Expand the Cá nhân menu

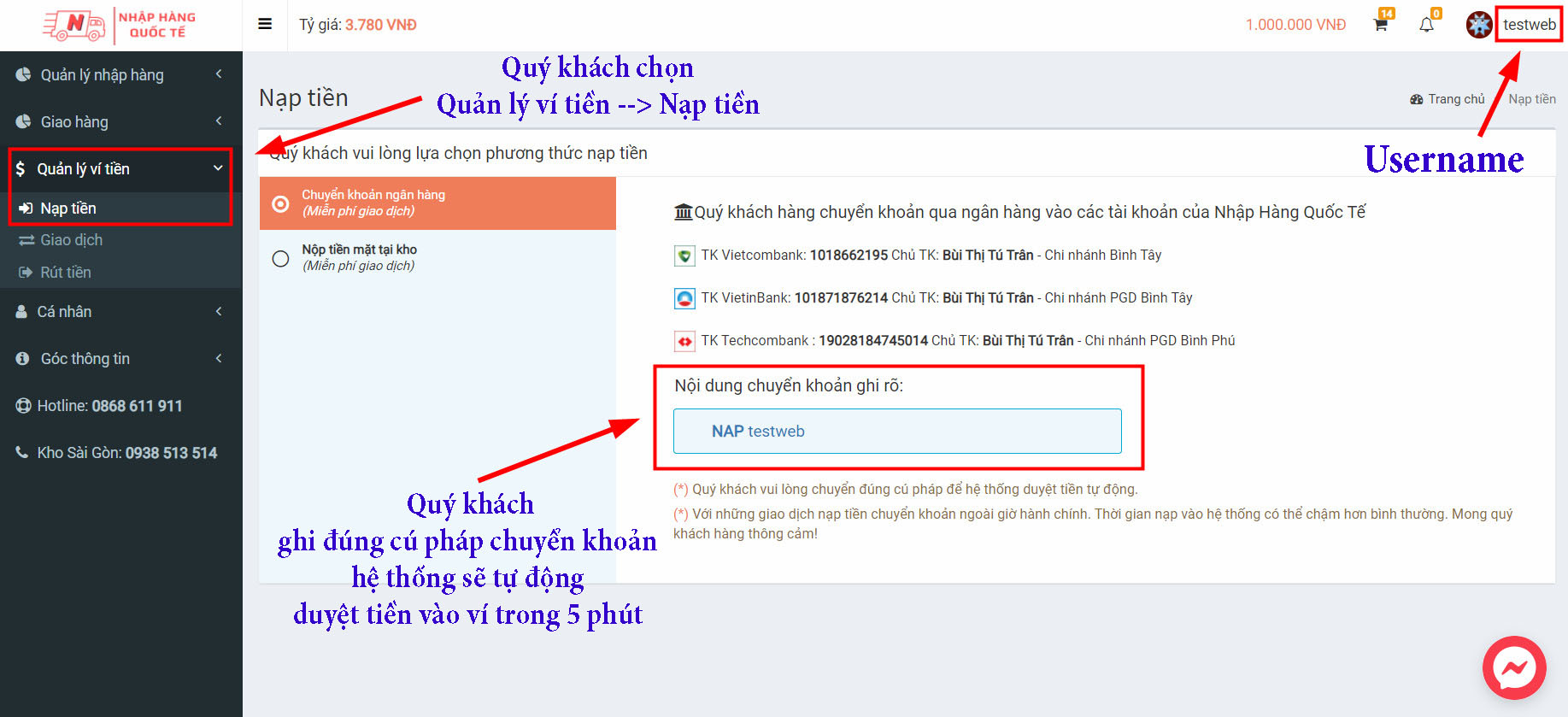coord(120,311)
